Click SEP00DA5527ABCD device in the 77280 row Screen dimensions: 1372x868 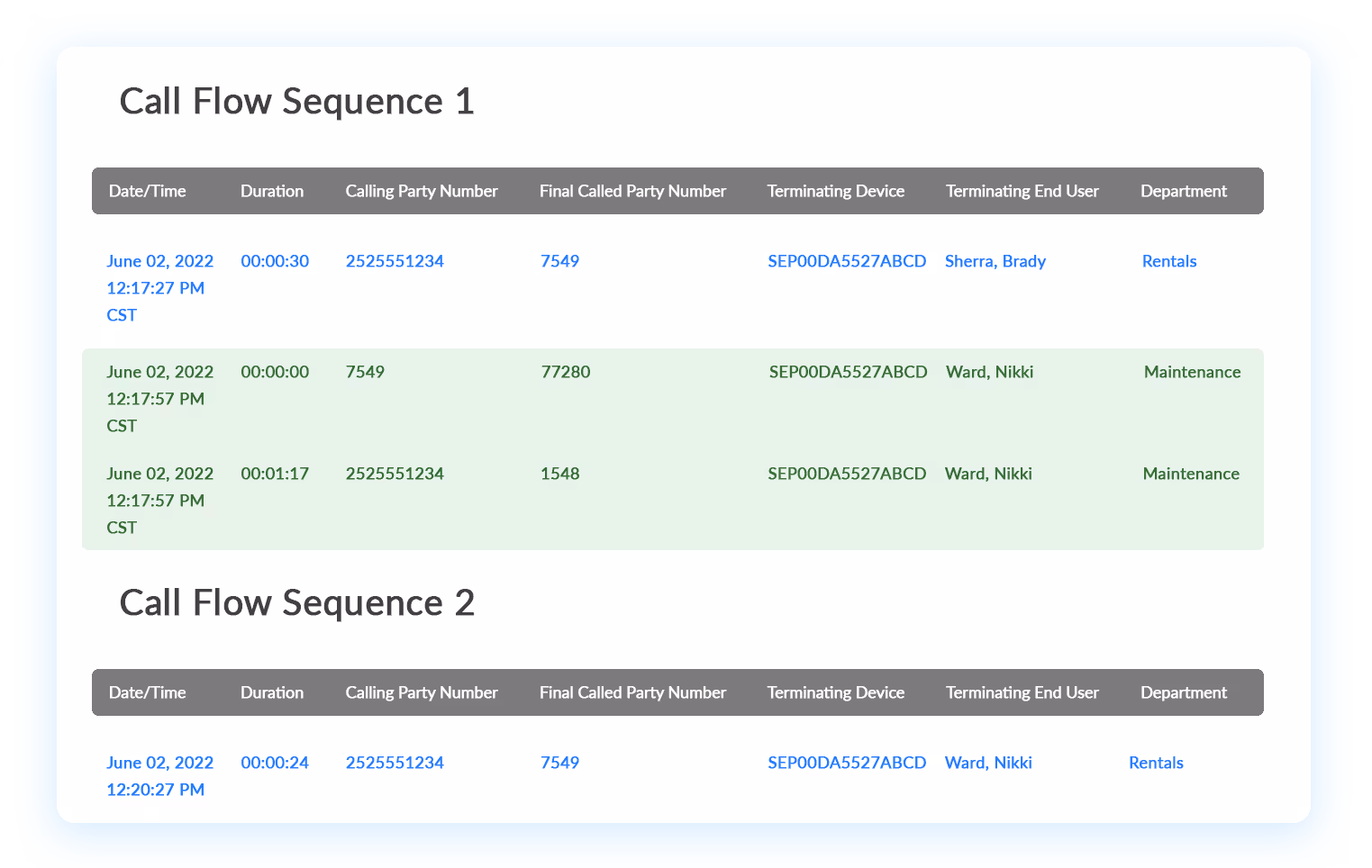[x=848, y=372]
